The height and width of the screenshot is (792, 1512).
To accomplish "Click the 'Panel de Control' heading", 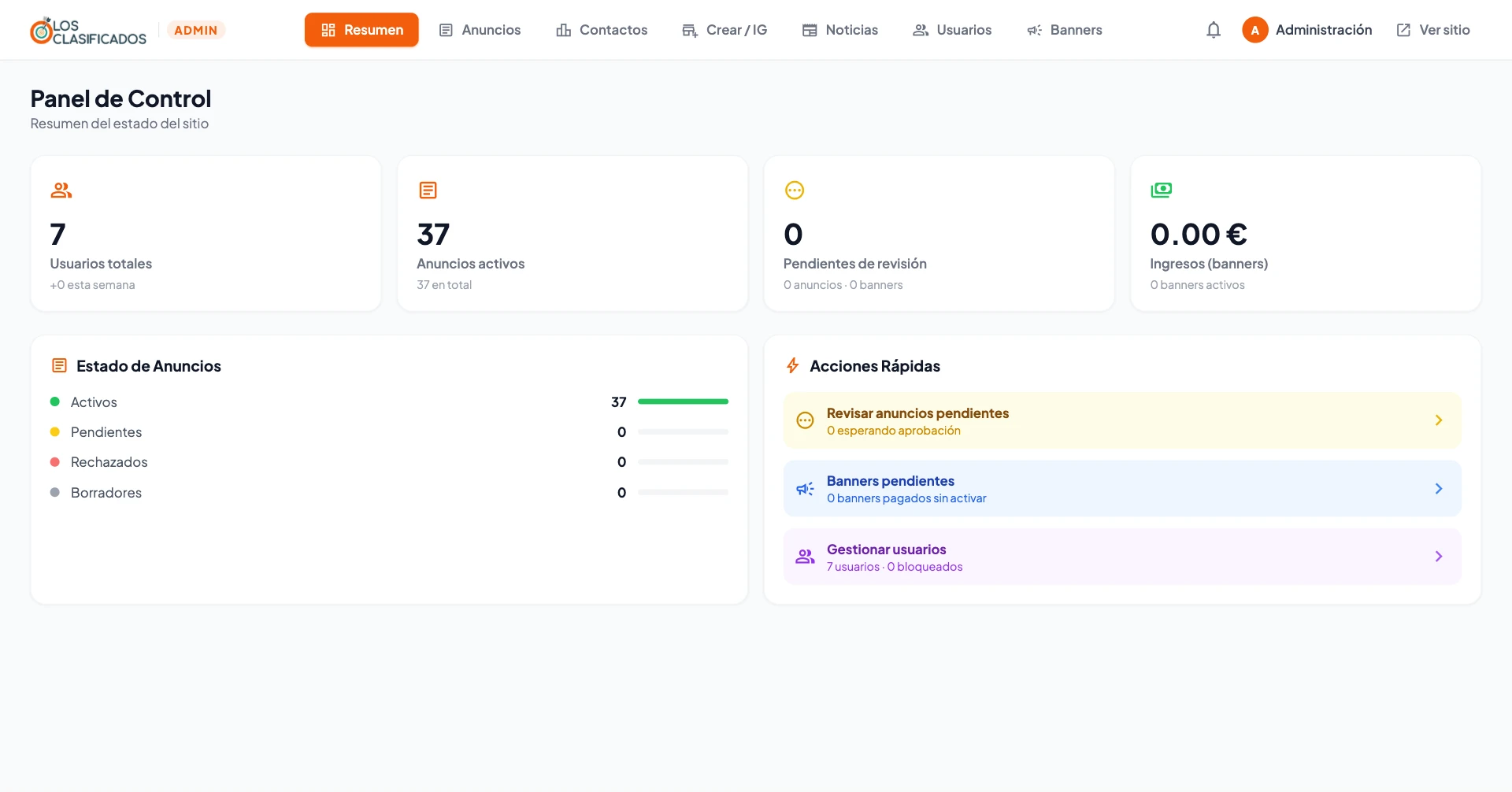I will click(120, 98).
